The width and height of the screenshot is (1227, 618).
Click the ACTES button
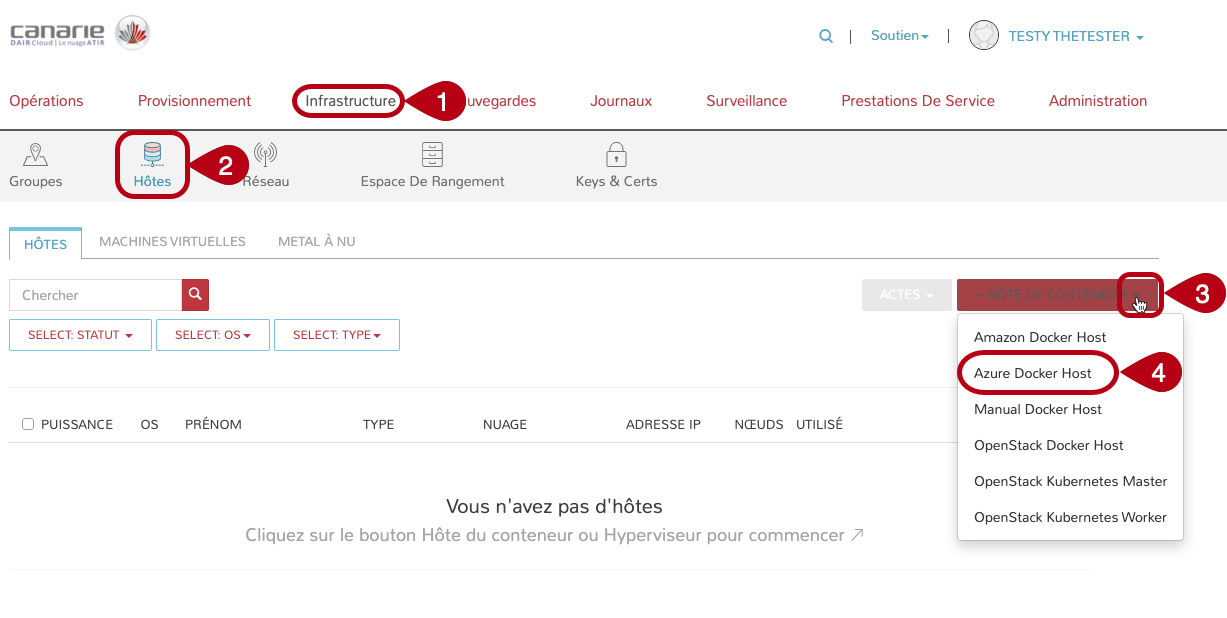point(906,295)
